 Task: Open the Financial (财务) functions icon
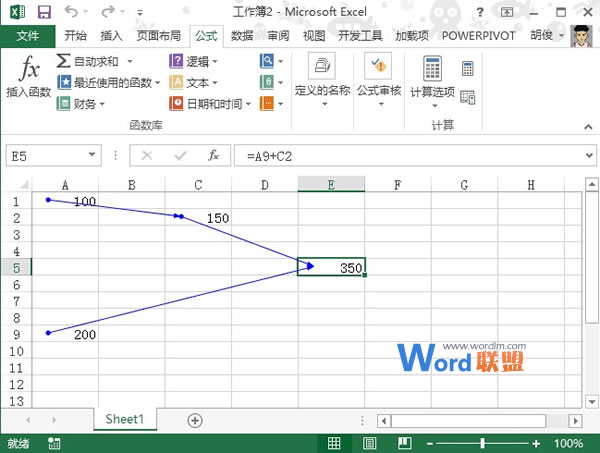click(x=63, y=103)
